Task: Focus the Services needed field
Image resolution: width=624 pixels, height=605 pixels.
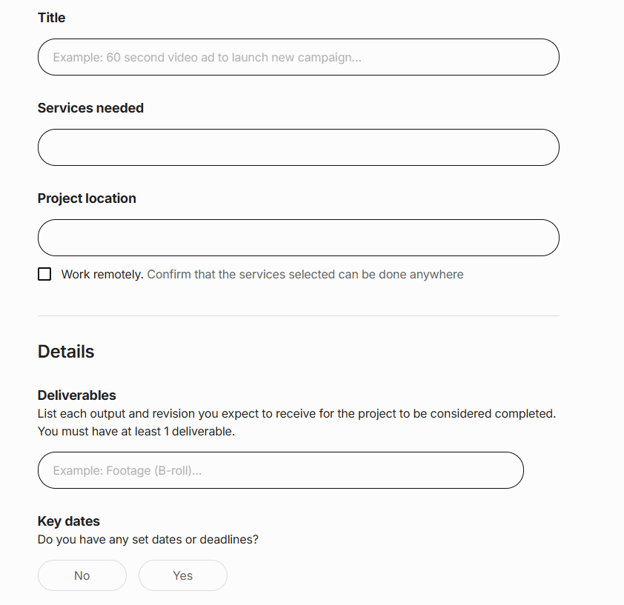Action: coord(298,147)
